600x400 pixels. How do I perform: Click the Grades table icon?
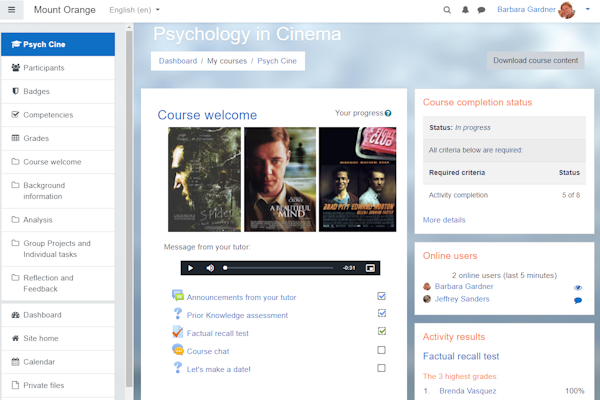tap(15, 138)
